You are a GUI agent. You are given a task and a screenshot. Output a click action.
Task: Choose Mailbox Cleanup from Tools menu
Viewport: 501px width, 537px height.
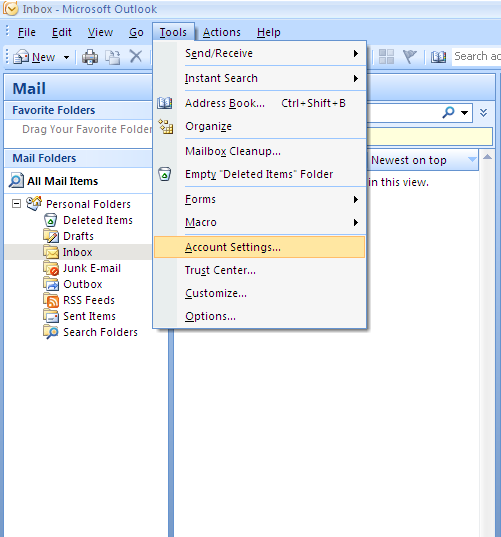pos(260,151)
